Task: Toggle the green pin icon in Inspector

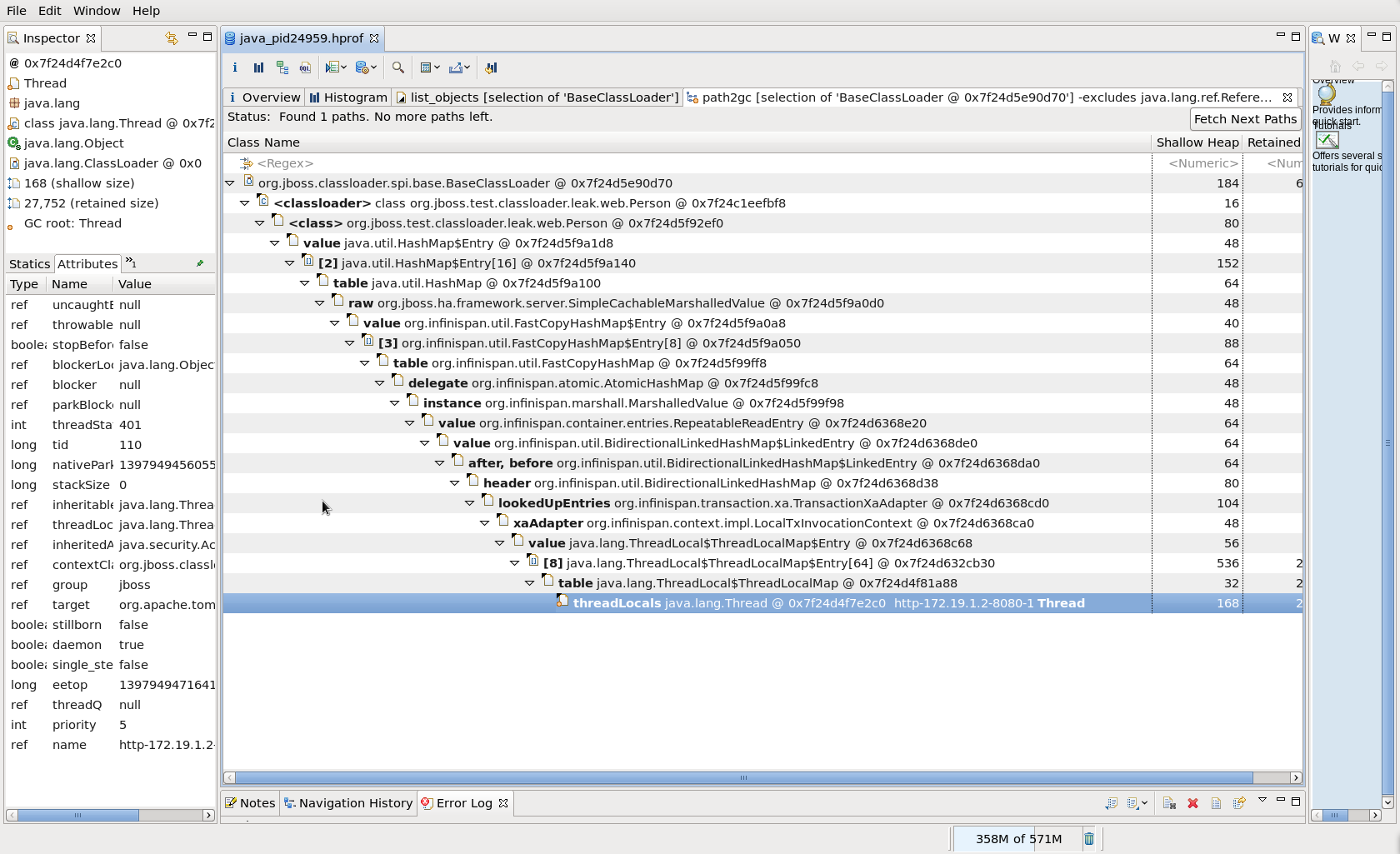Action: pos(199,263)
